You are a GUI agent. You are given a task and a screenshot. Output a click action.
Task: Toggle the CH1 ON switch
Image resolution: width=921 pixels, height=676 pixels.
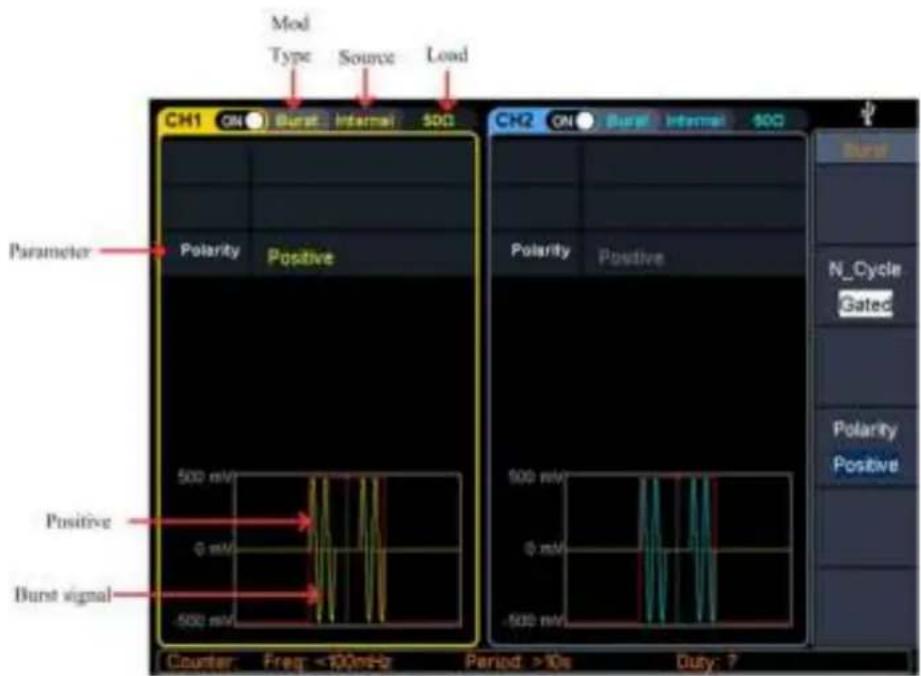(242, 121)
